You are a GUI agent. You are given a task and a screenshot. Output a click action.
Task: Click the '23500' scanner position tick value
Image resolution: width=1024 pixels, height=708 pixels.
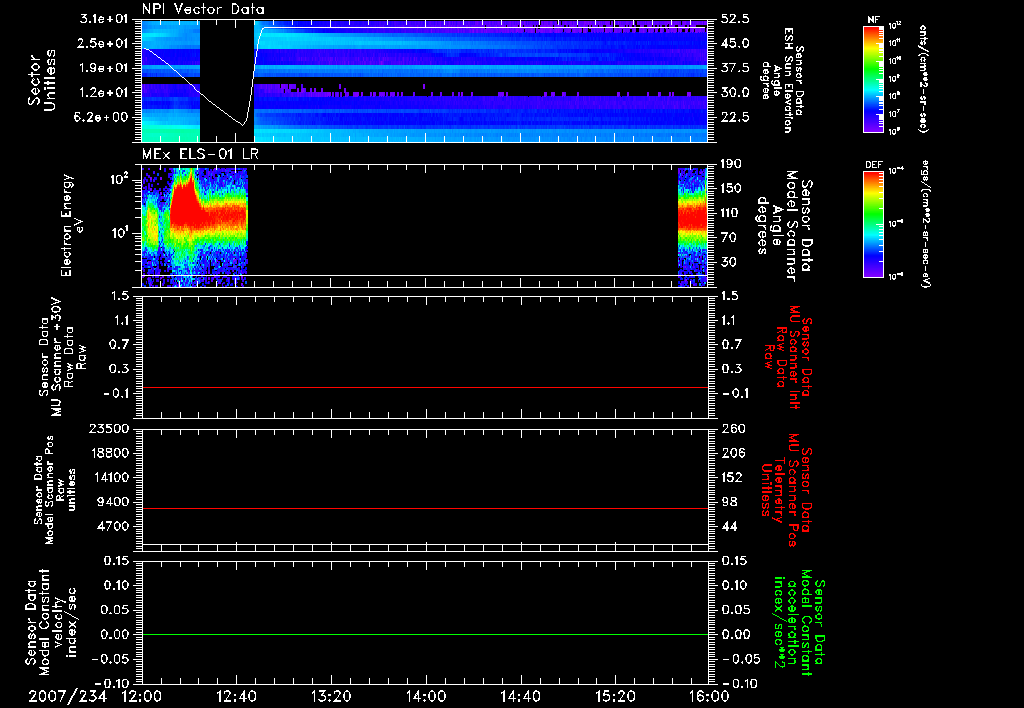click(109, 429)
